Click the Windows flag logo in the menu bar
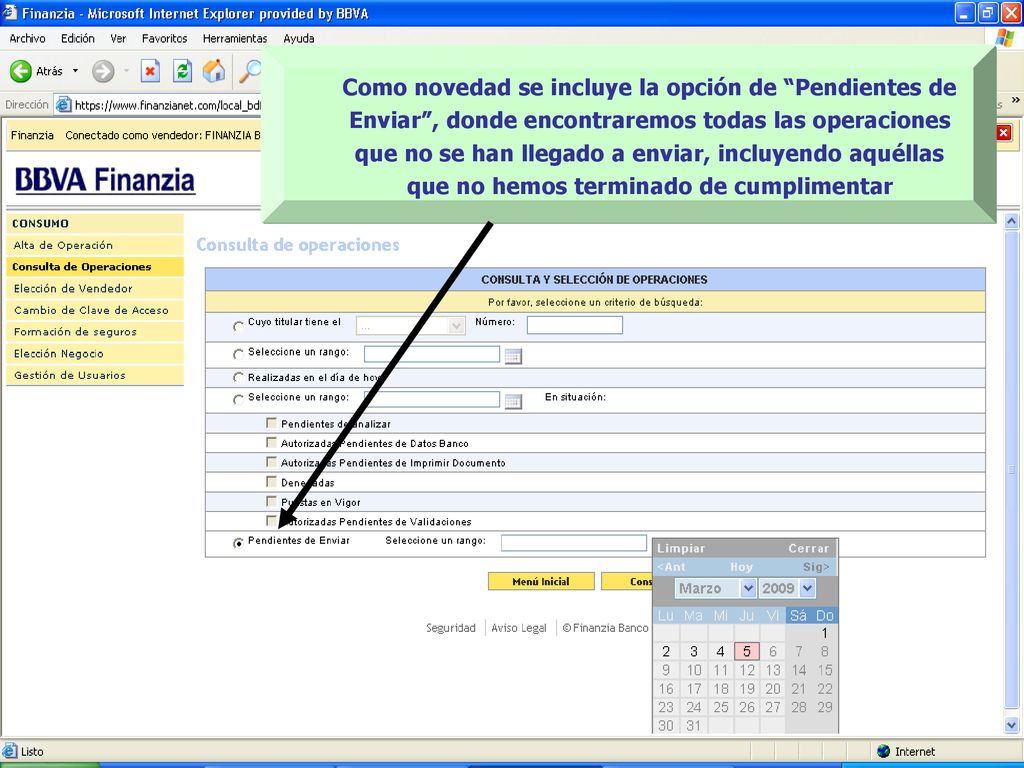1024x768 pixels. pos(1004,38)
